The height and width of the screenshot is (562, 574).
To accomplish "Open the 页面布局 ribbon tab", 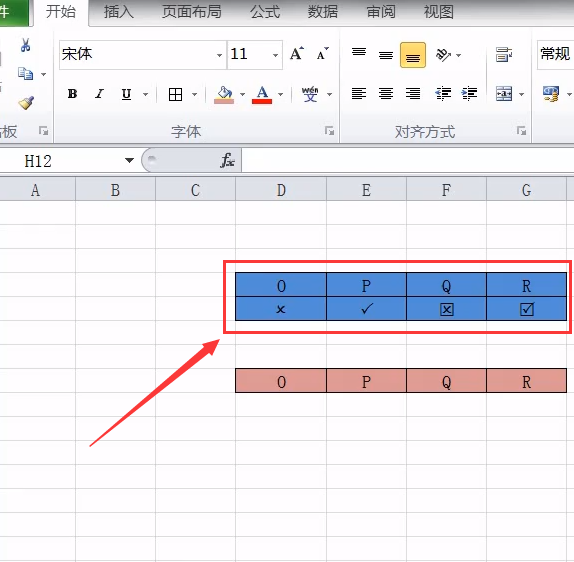I will point(191,12).
